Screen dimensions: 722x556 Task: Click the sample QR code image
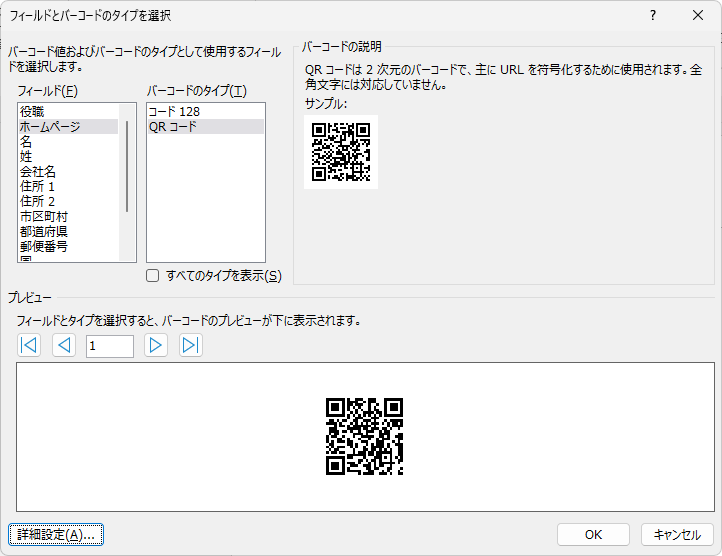pyautogui.click(x=341, y=151)
